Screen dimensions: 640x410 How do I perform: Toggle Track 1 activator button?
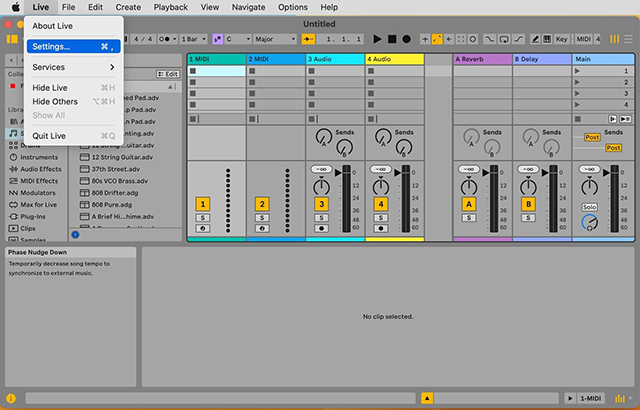pyautogui.click(x=202, y=204)
